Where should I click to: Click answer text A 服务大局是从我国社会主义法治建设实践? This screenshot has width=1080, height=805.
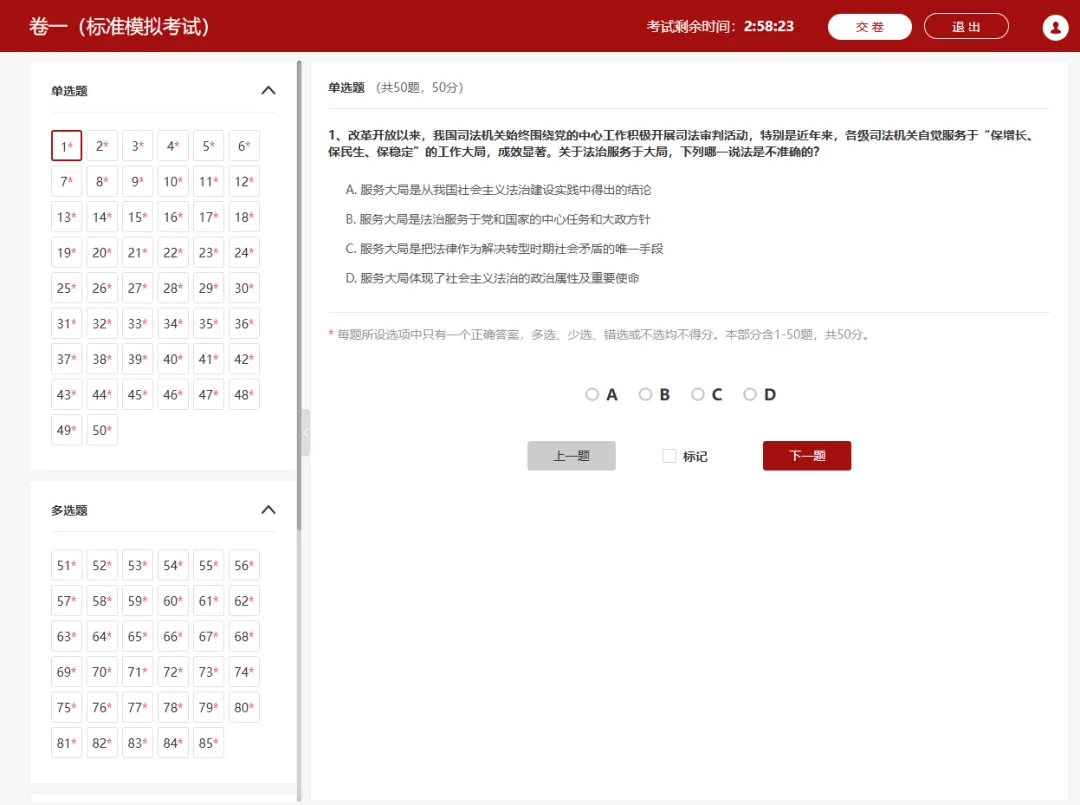tap(498, 189)
